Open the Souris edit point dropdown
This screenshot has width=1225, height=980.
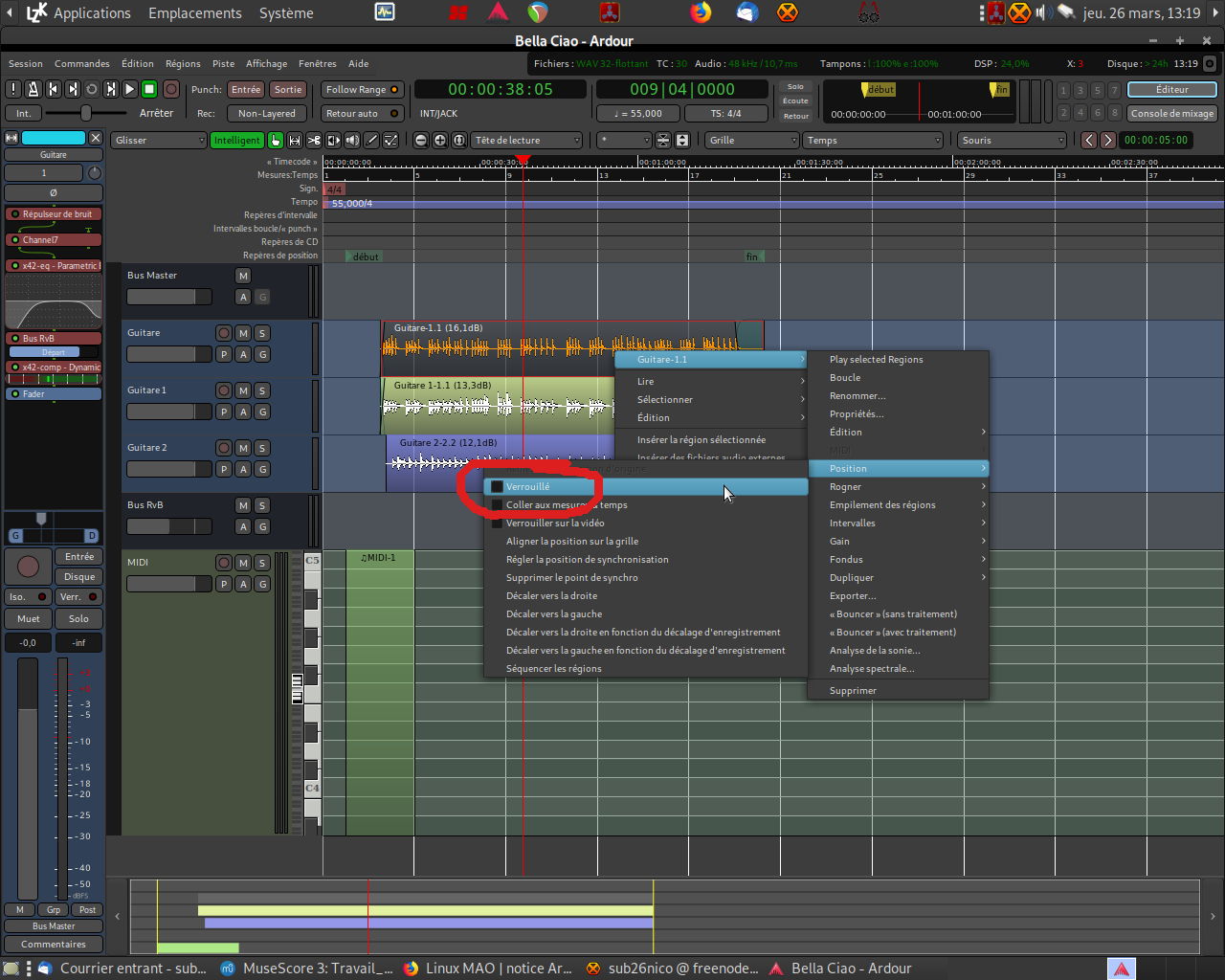1012,140
